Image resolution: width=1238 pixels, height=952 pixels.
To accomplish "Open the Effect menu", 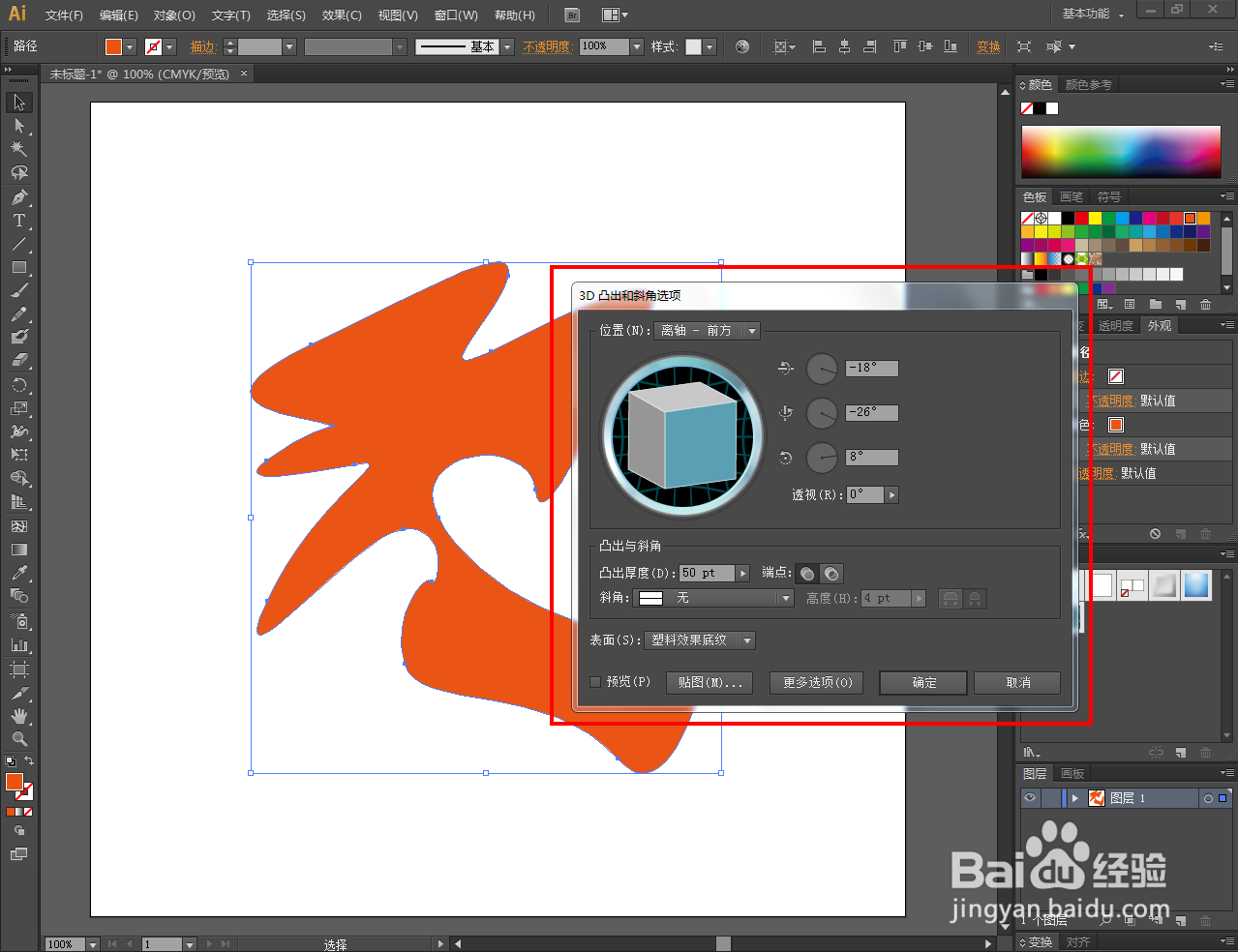I will [x=342, y=15].
